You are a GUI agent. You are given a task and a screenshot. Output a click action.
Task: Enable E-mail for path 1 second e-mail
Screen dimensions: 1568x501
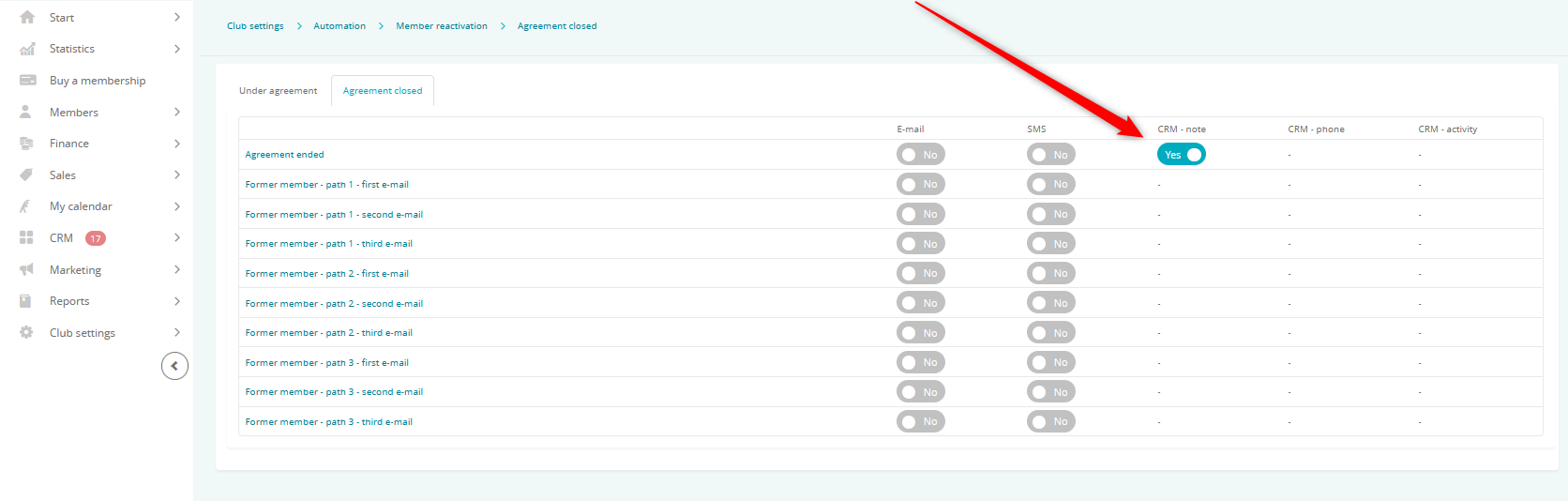920,214
